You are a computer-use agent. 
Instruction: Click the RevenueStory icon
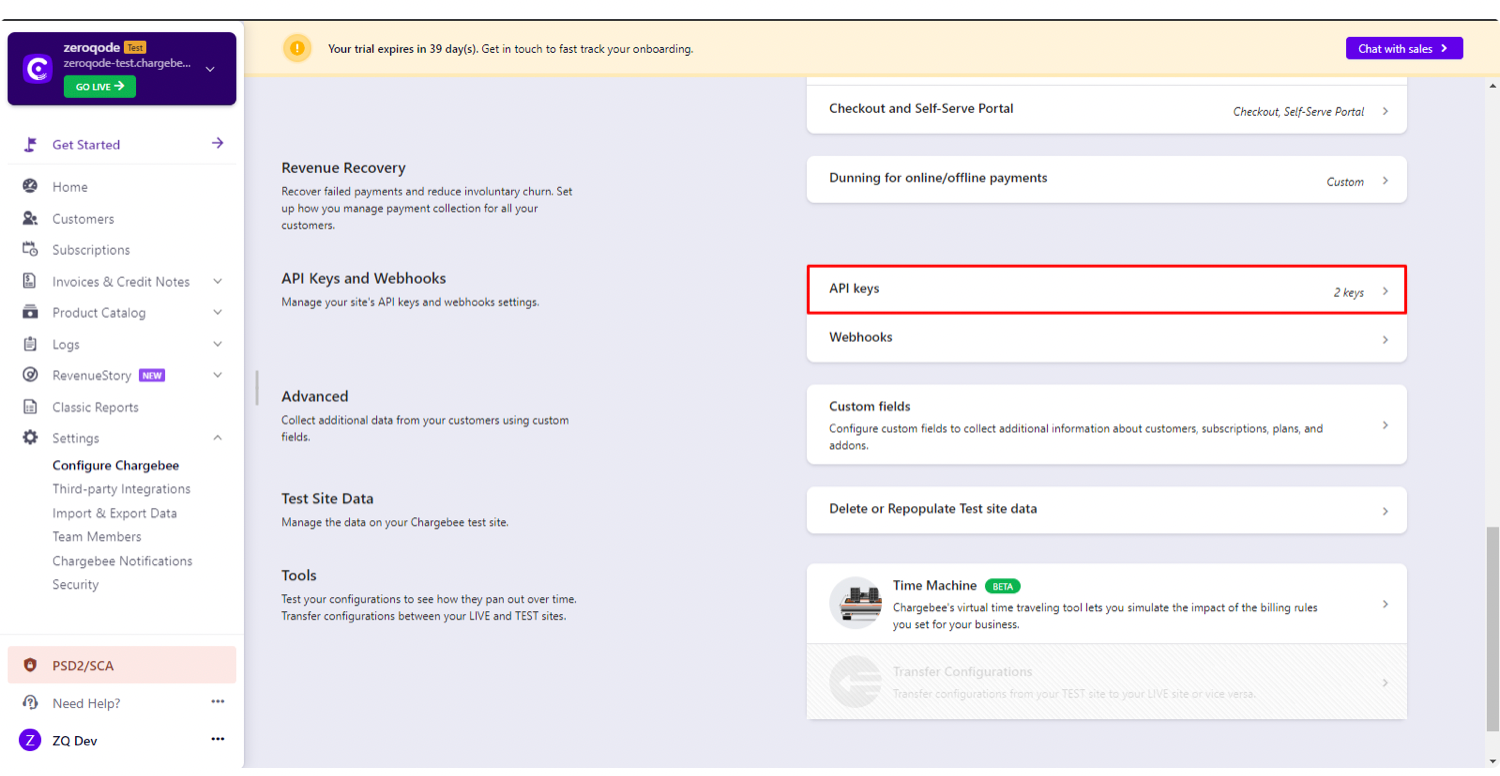coord(30,375)
